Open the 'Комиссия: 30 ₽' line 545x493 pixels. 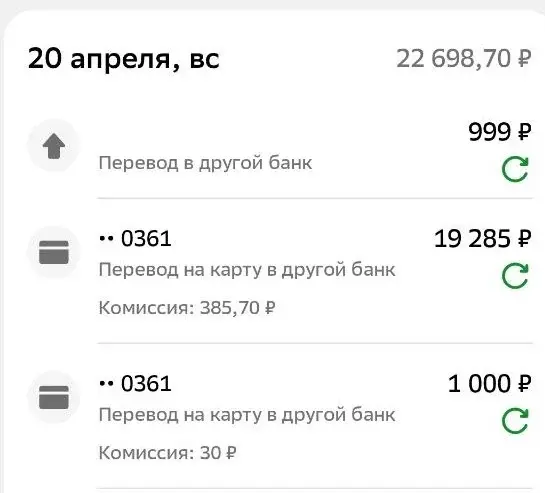[168, 453]
